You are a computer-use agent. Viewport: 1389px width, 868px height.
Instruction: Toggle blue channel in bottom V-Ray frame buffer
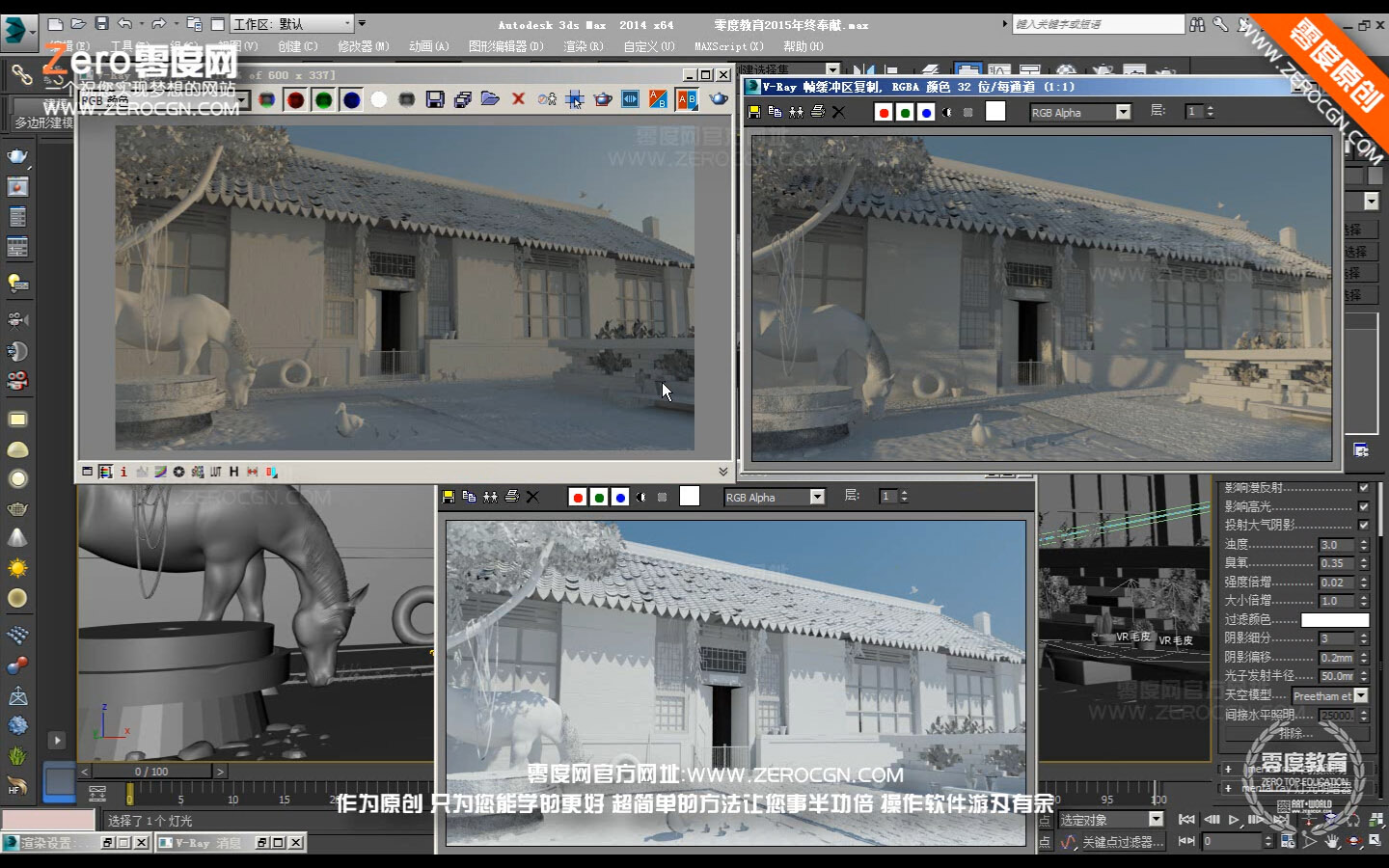tap(620, 497)
